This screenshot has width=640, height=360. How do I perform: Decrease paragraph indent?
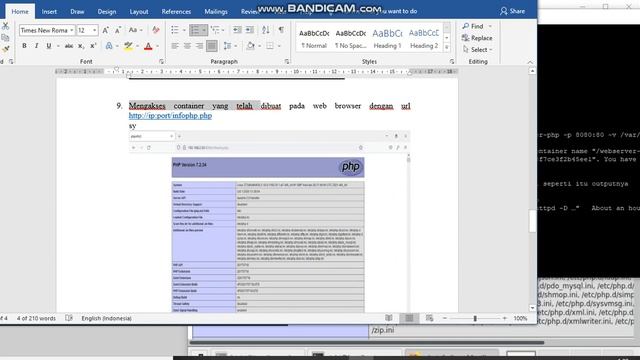(x=237, y=30)
